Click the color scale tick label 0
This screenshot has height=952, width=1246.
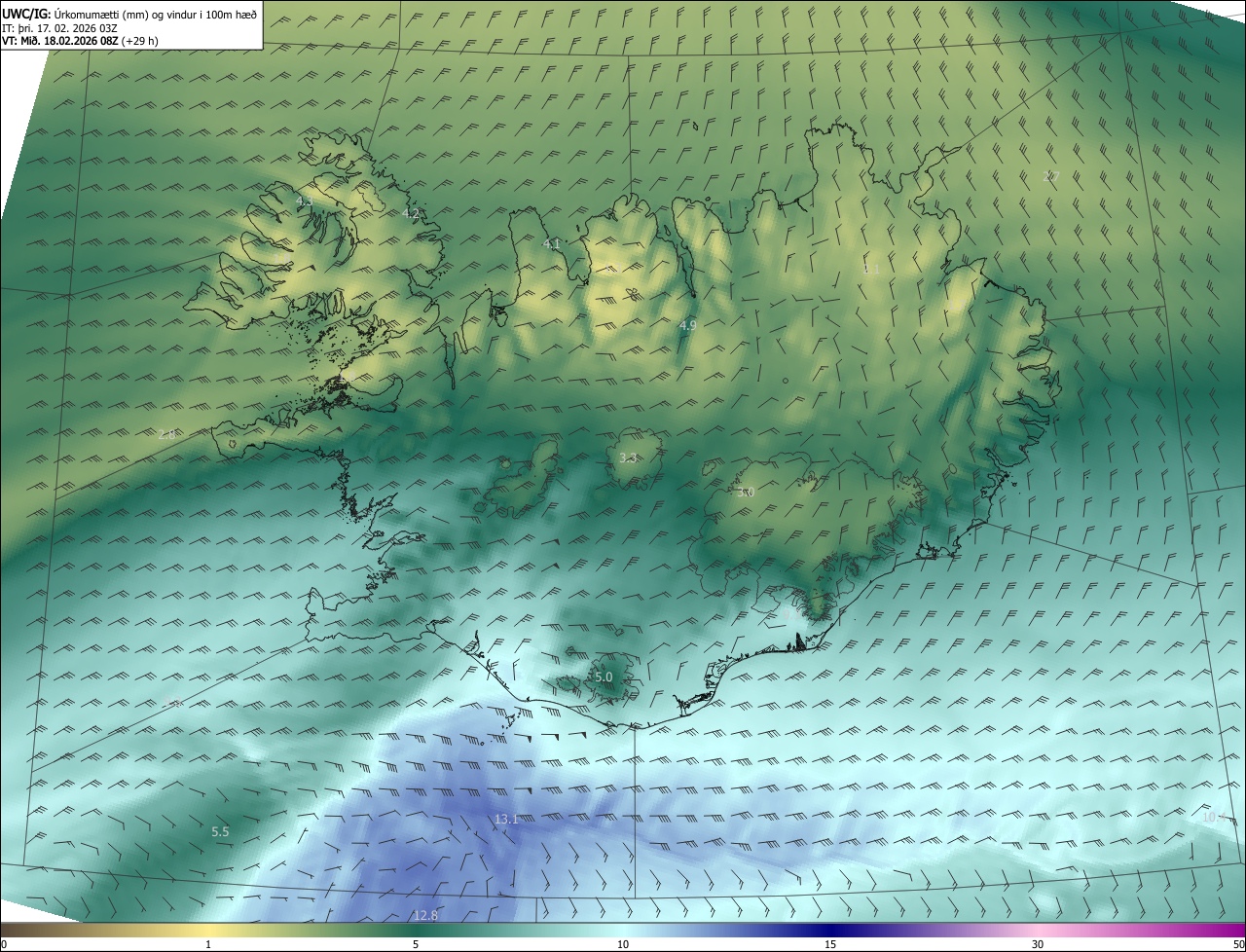pos(4,944)
